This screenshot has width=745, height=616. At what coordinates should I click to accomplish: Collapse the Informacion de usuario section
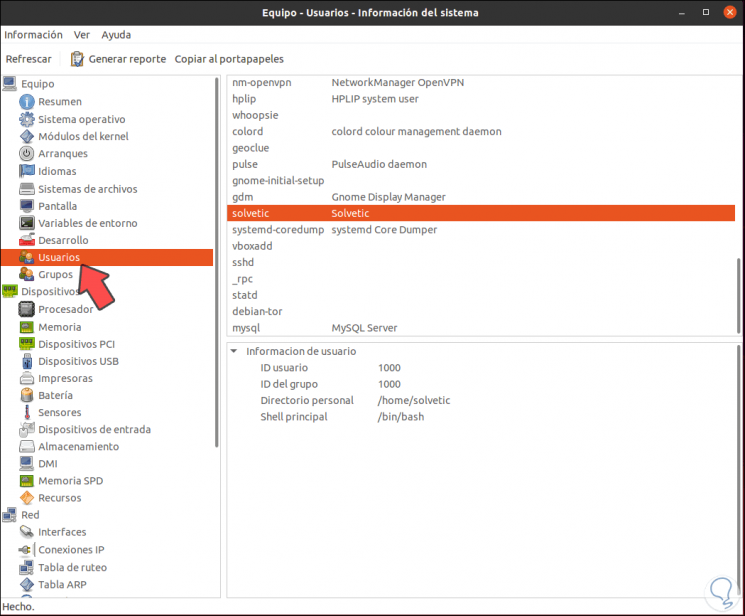(234, 351)
